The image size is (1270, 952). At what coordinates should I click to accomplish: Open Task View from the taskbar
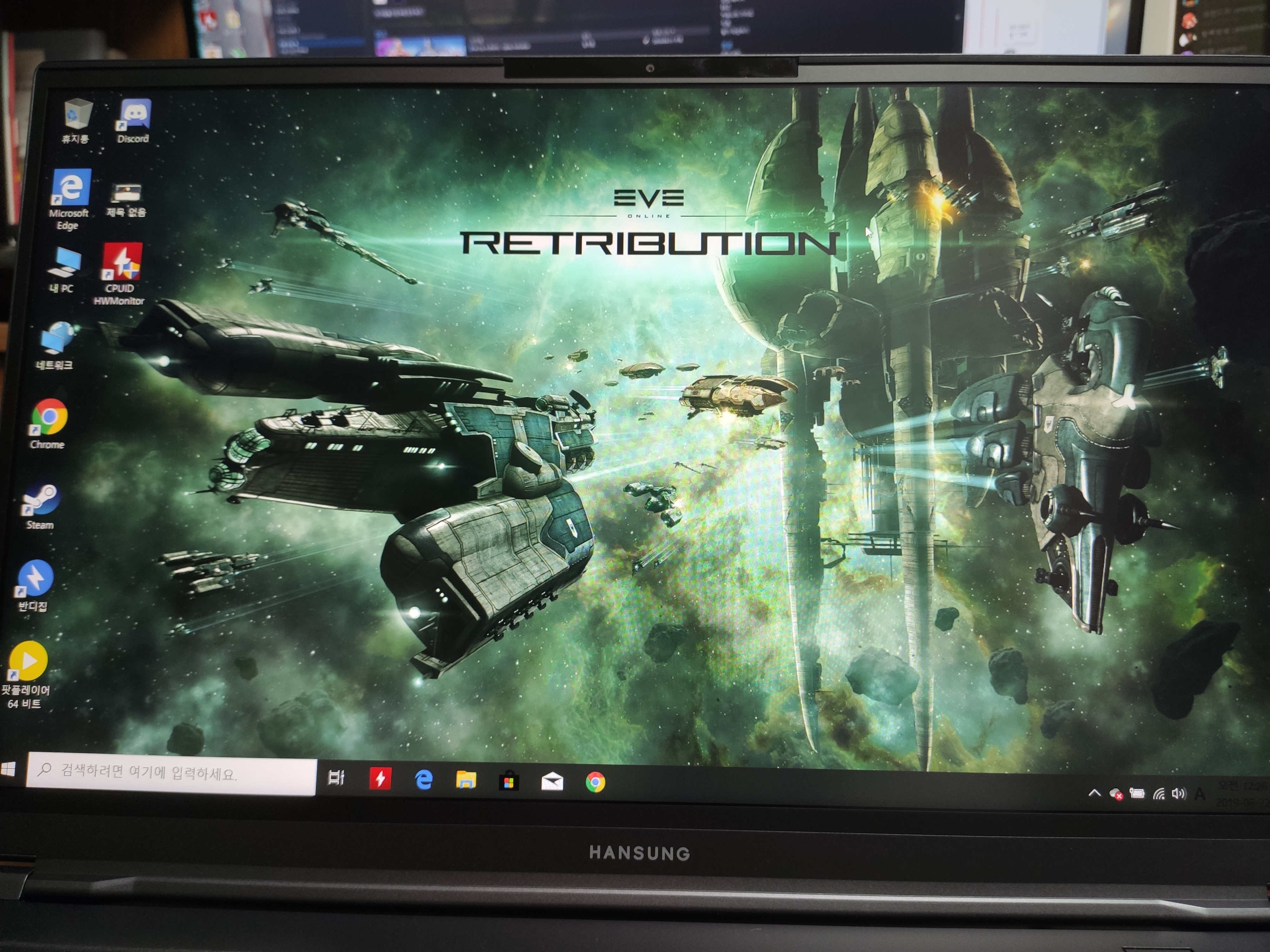[337, 778]
